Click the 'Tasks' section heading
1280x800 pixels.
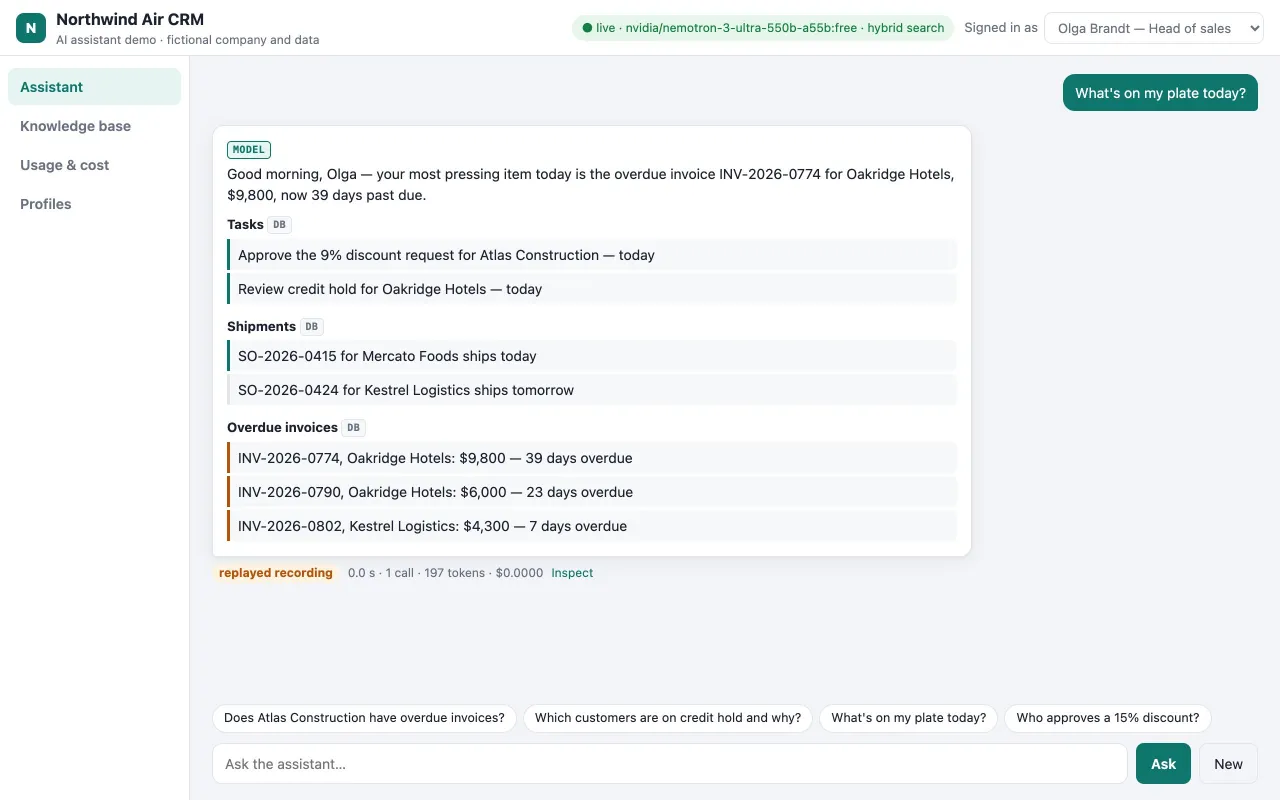click(x=245, y=225)
